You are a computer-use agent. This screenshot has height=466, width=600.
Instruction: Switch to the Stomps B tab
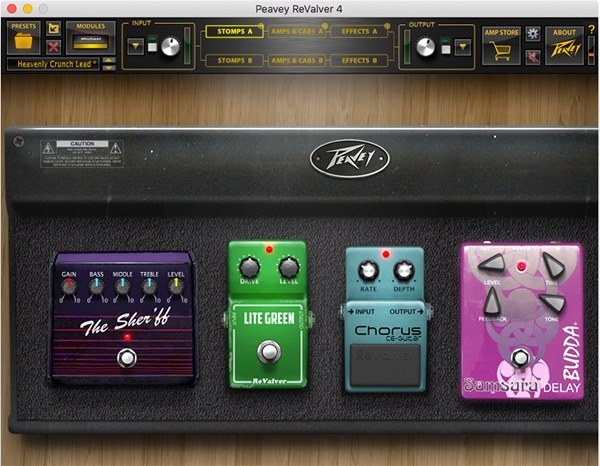click(x=235, y=60)
